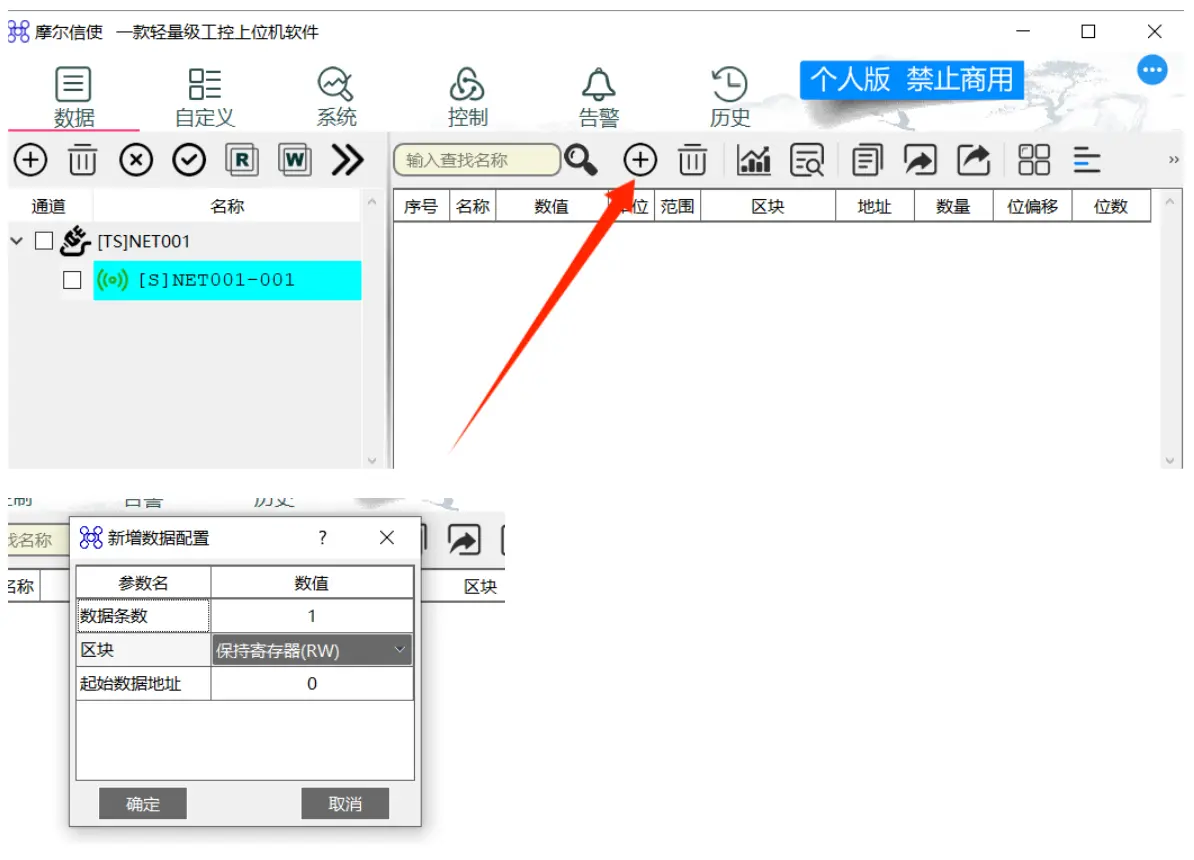Click the 起始数据地址 parameter cell

143,684
